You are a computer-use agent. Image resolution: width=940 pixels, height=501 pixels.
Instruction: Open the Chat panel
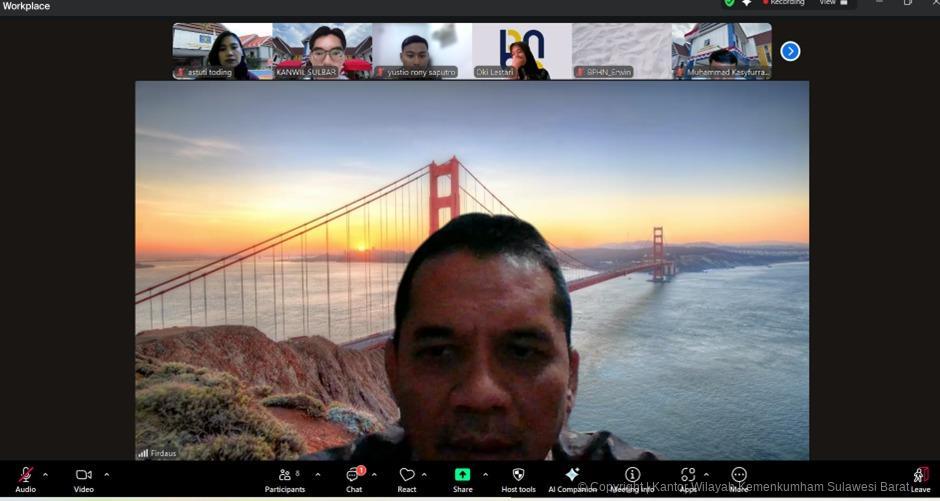tap(353, 475)
